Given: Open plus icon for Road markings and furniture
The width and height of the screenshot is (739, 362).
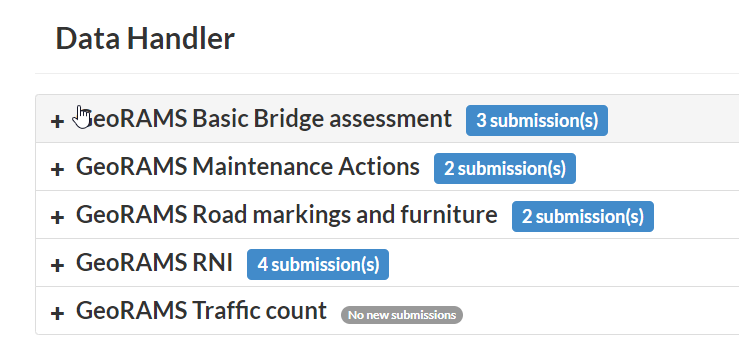Looking at the screenshot, I should point(57,217).
